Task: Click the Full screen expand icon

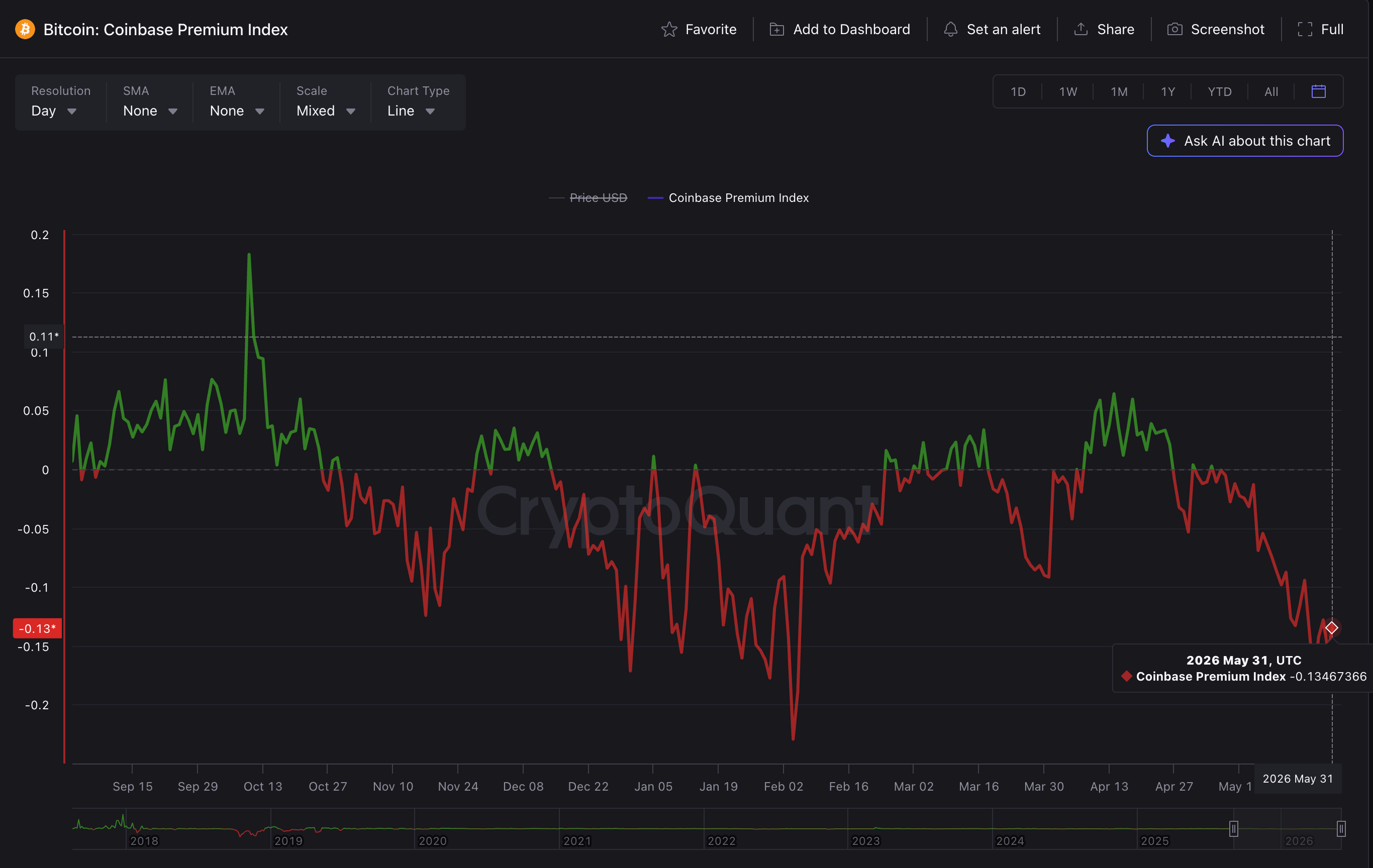Action: pyautogui.click(x=1305, y=29)
